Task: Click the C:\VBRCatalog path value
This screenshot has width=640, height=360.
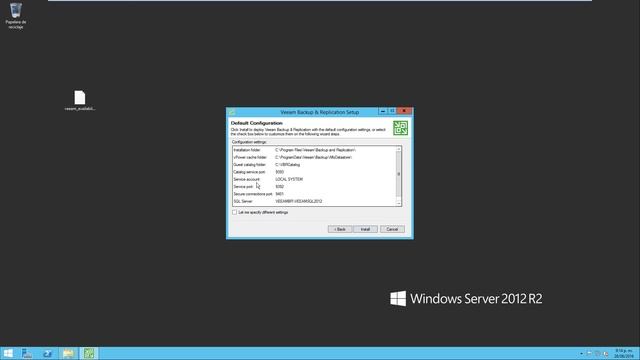Action: click(x=288, y=164)
